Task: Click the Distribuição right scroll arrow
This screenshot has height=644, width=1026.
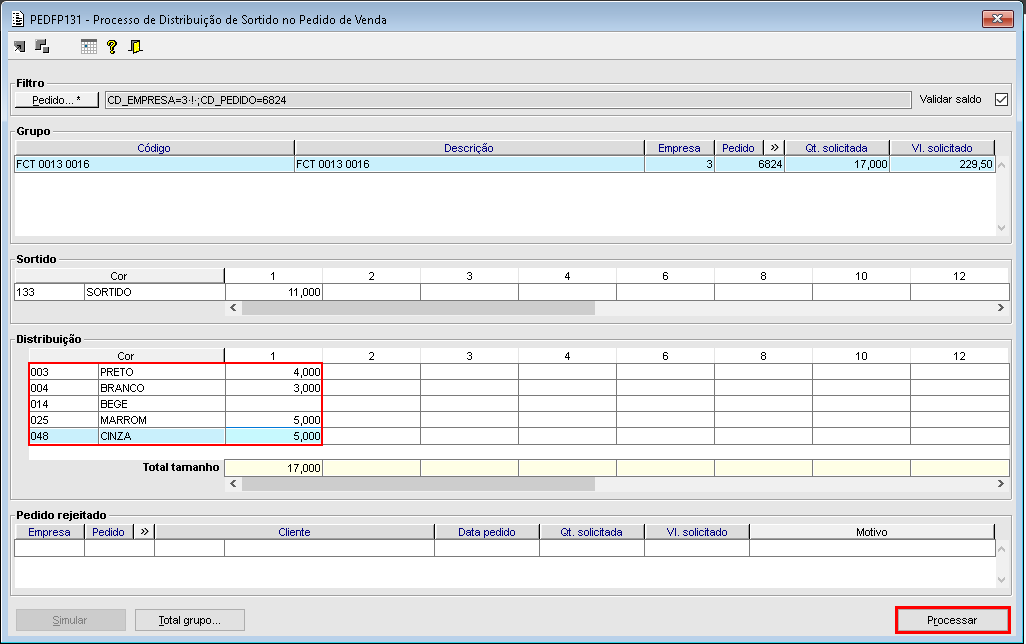Action: [1000, 484]
